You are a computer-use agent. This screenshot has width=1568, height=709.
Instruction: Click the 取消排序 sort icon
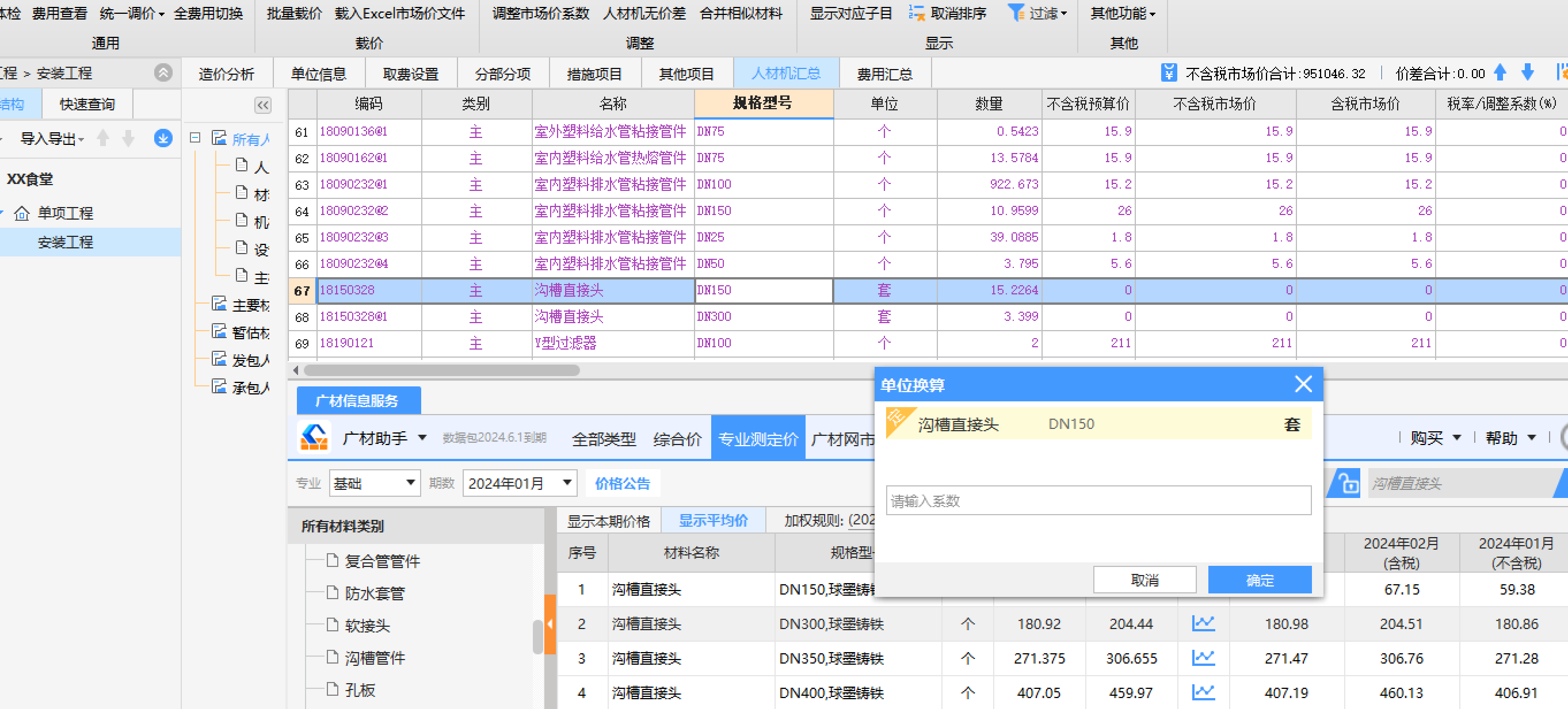(917, 13)
